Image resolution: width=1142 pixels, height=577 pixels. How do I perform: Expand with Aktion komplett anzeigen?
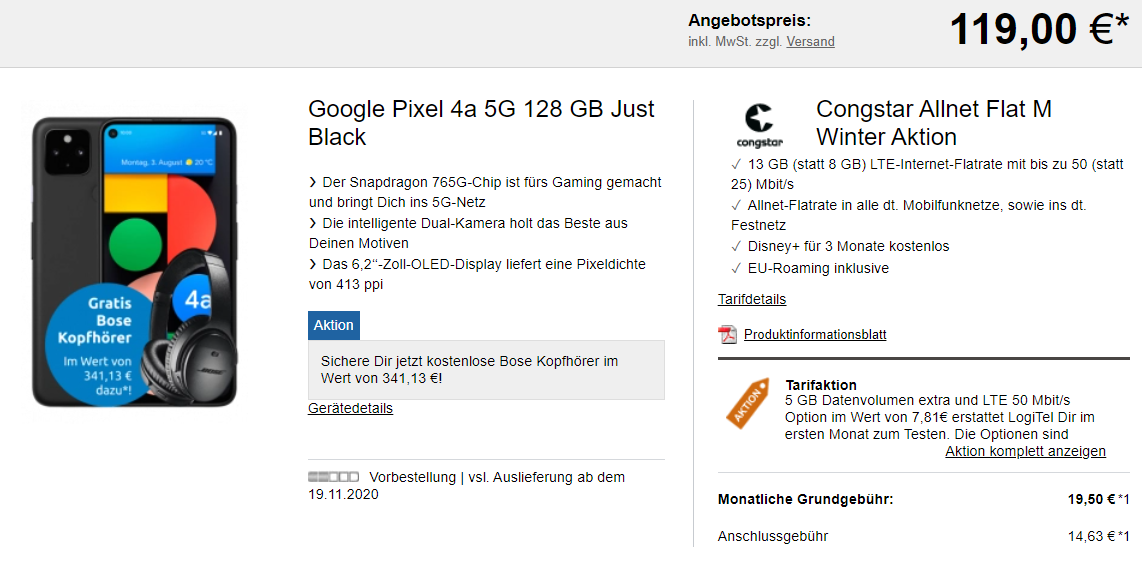pyautogui.click(x=1025, y=451)
